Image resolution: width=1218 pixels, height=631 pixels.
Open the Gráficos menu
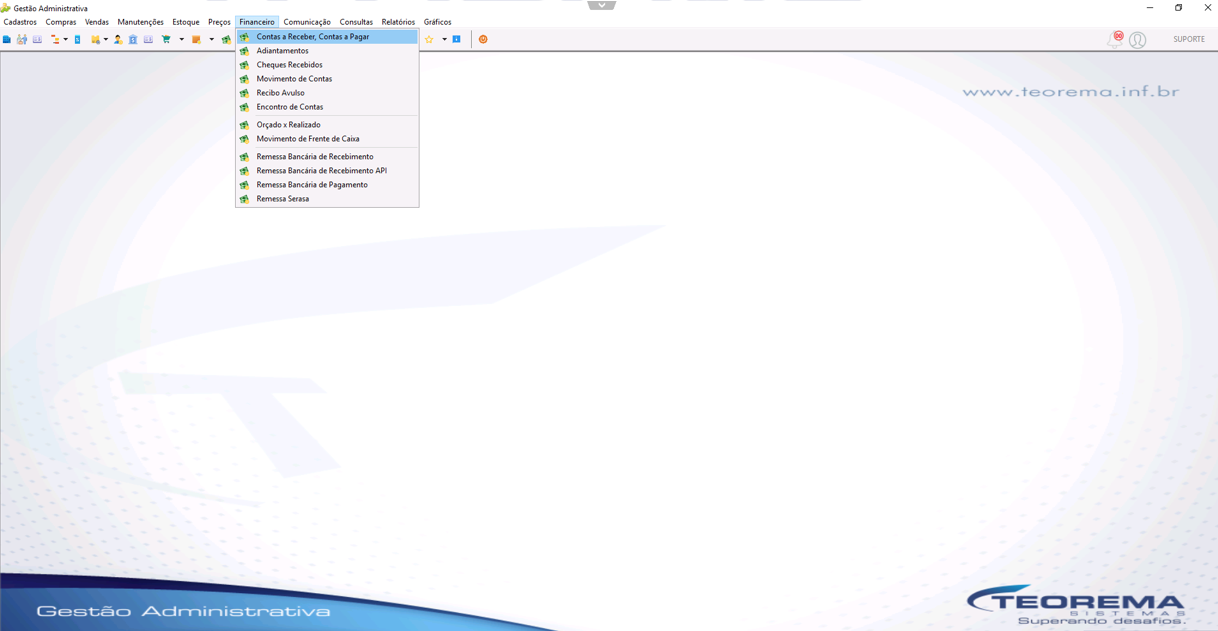coord(437,22)
